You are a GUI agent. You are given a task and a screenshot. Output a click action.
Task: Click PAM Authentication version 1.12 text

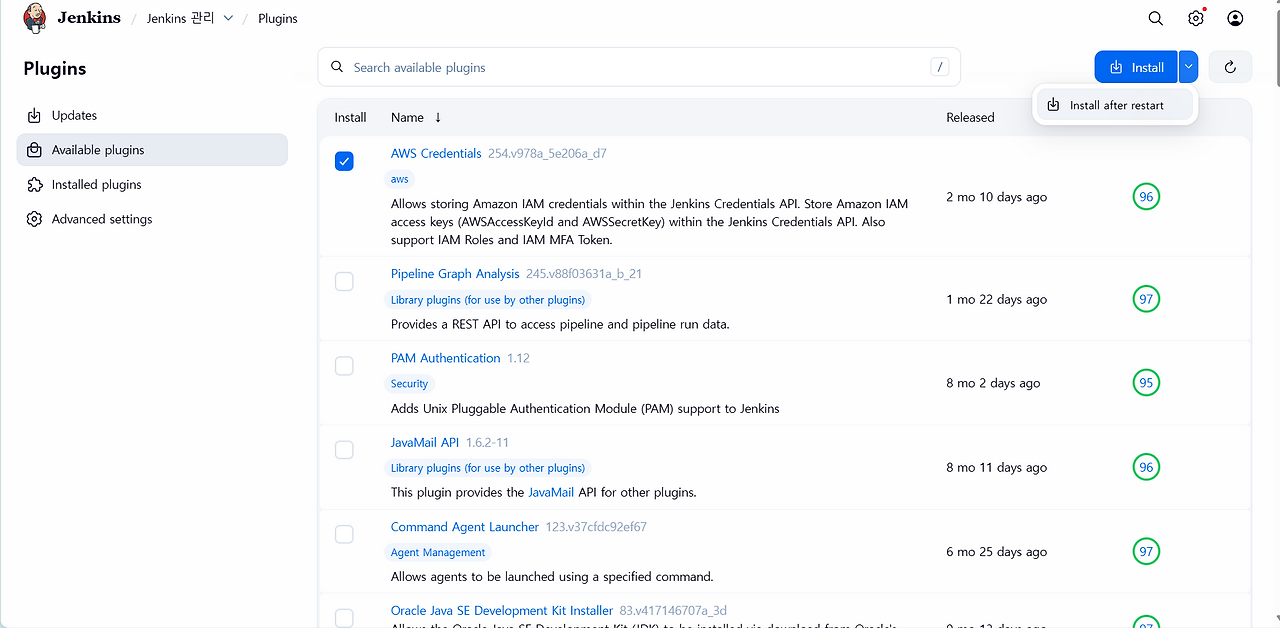pos(518,358)
